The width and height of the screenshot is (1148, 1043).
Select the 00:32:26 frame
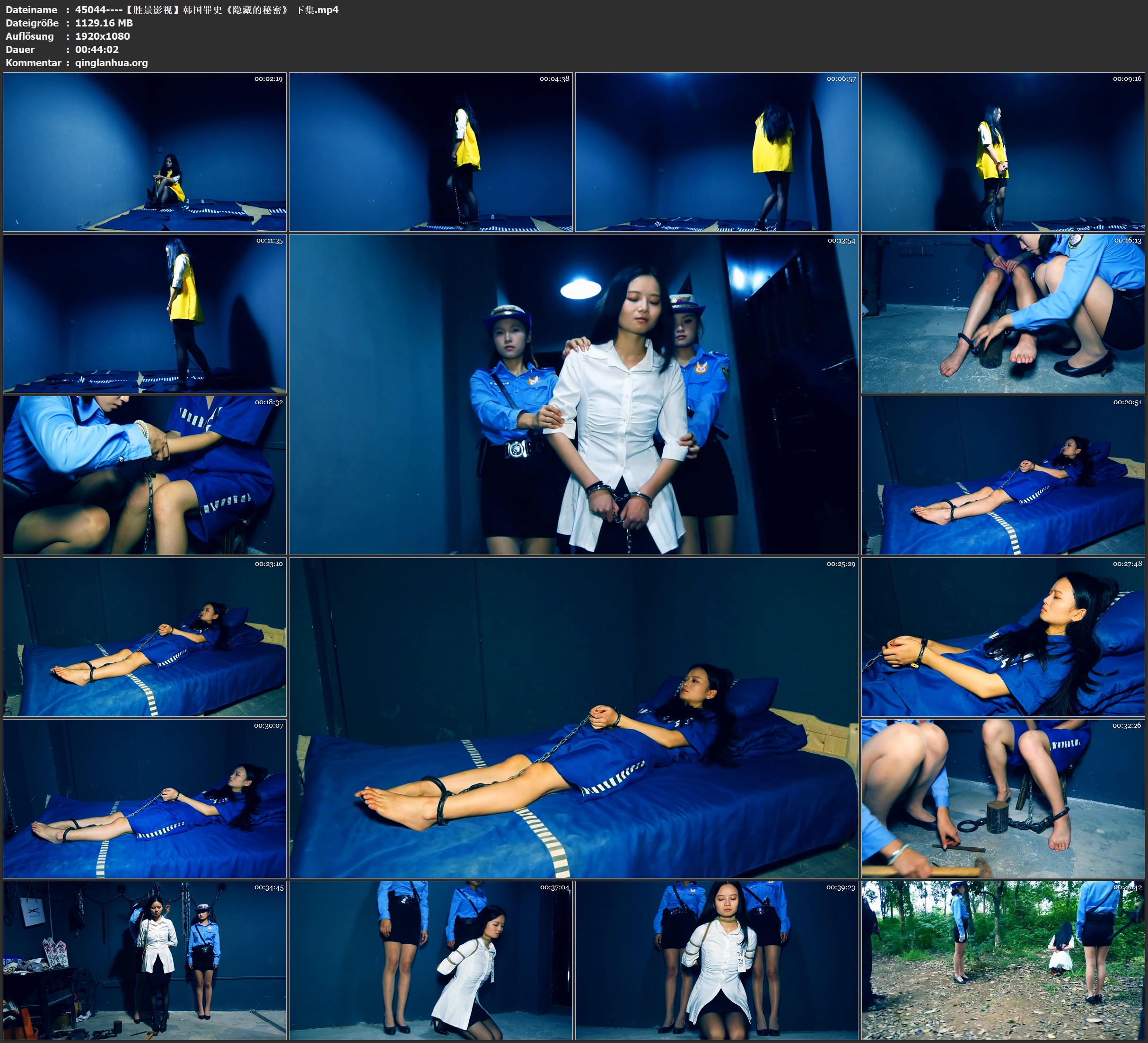point(1003,798)
